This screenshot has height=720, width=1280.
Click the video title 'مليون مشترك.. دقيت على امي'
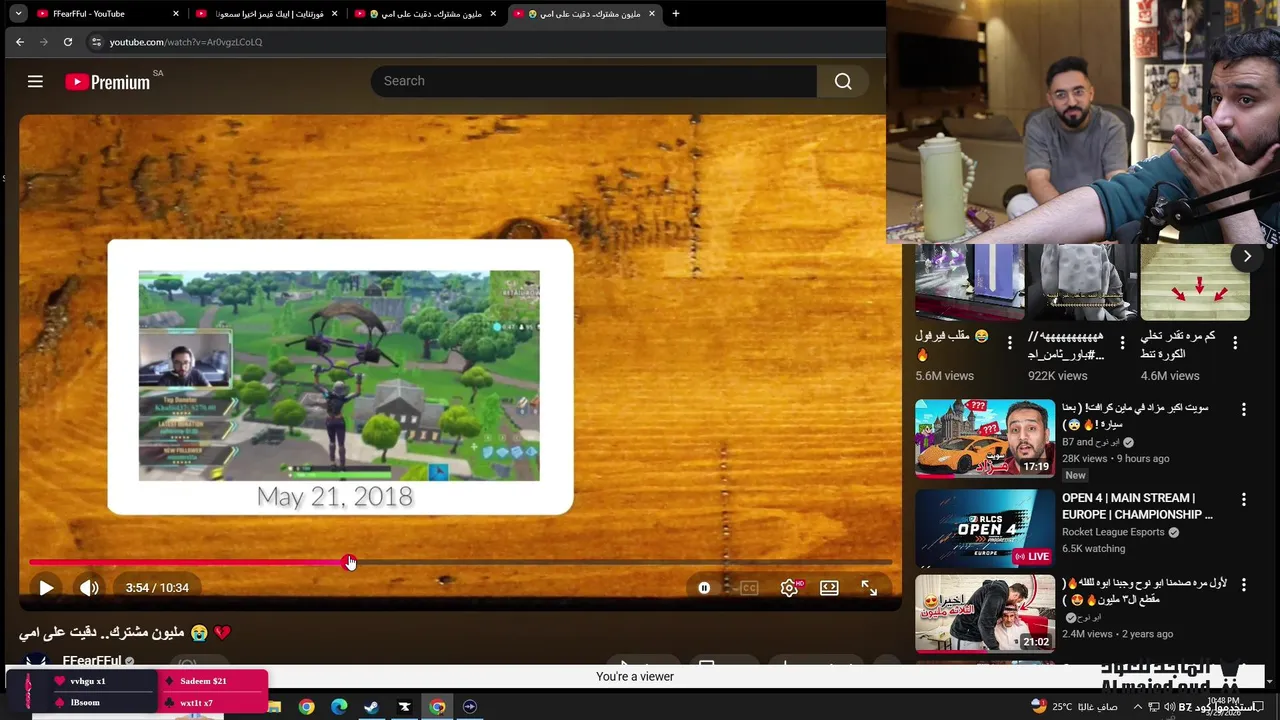(x=125, y=633)
